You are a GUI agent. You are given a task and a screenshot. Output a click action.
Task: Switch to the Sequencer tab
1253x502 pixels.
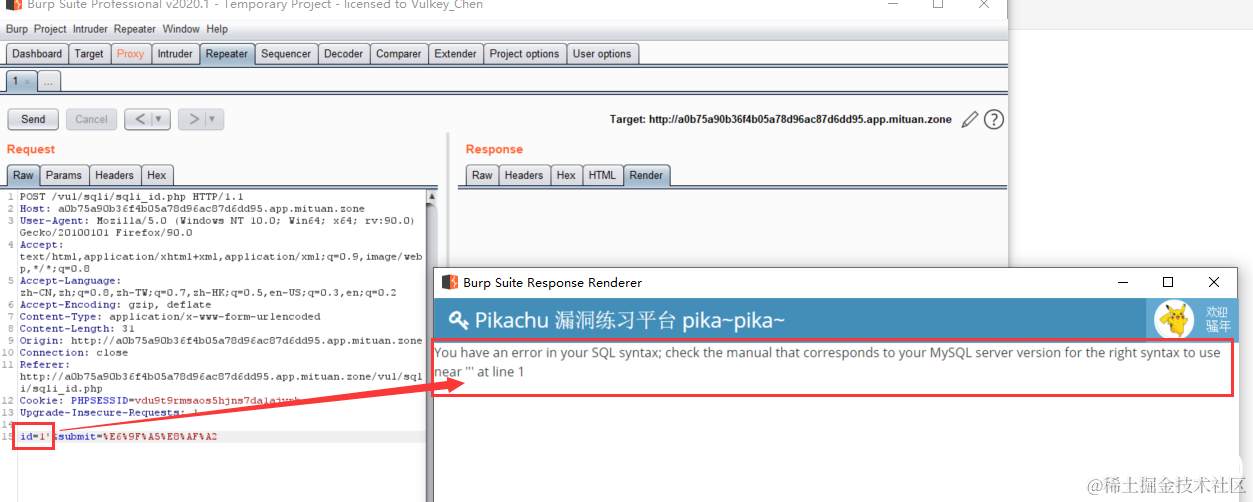pos(286,54)
